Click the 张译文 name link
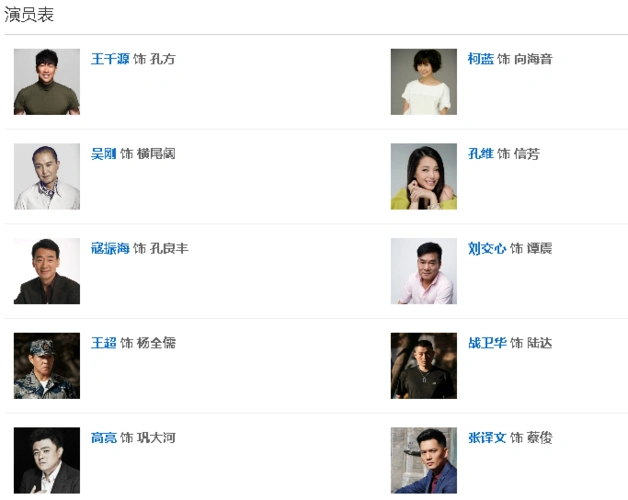 [x=487, y=438]
